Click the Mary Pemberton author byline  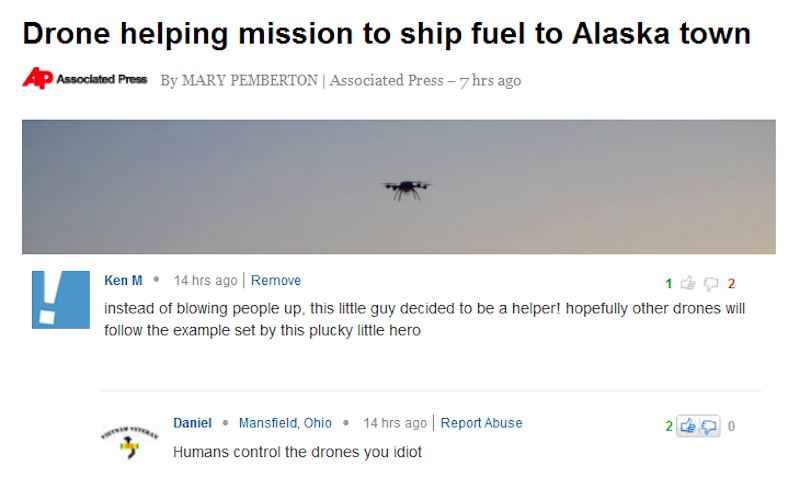248,80
